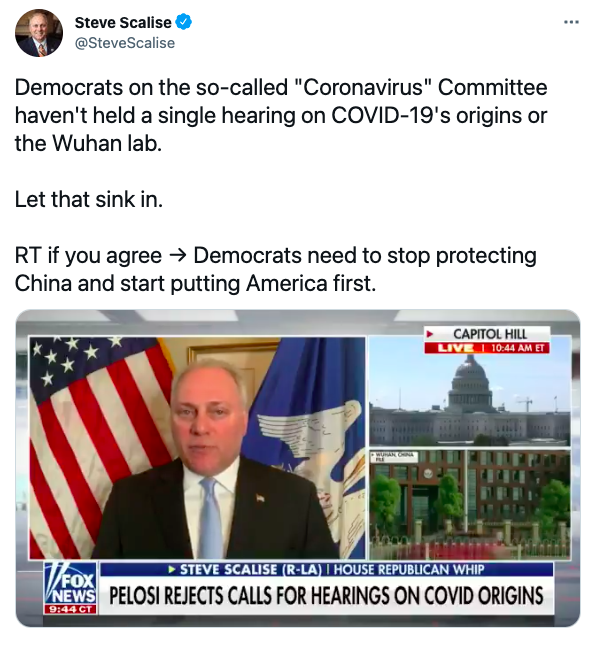Click the 10:44 AM ET timestamp
596x647 pixels.
[x=518, y=348]
